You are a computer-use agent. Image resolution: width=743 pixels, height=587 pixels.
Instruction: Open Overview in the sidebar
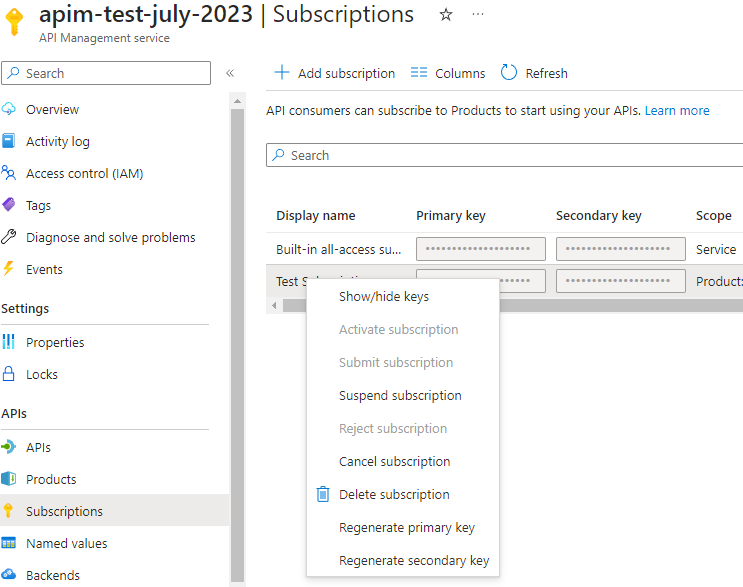click(52, 109)
